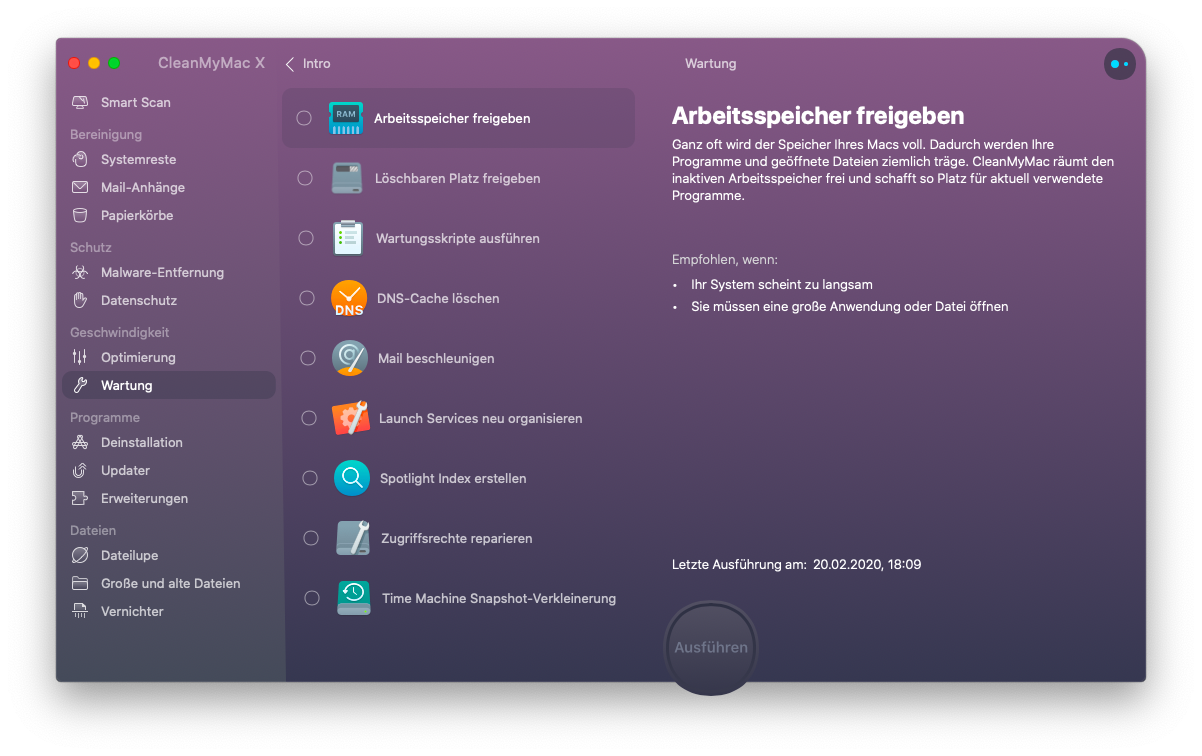Select the Wartungsskripte ausführen radio button
Screen dimensions: 1202x756
tap(307, 238)
